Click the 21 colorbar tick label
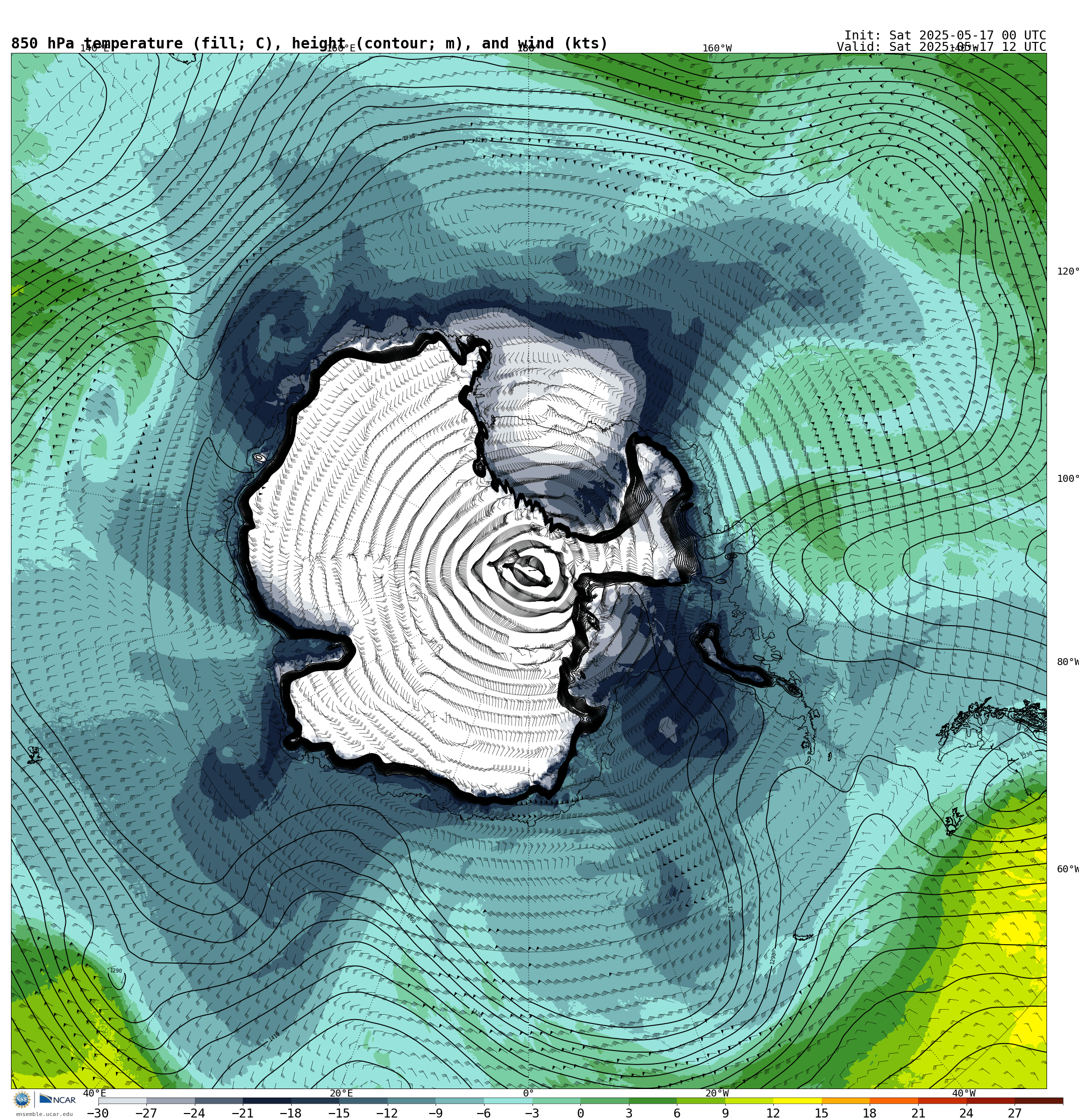The height and width of the screenshot is (1120, 1079). pyautogui.click(x=918, y=1113)
